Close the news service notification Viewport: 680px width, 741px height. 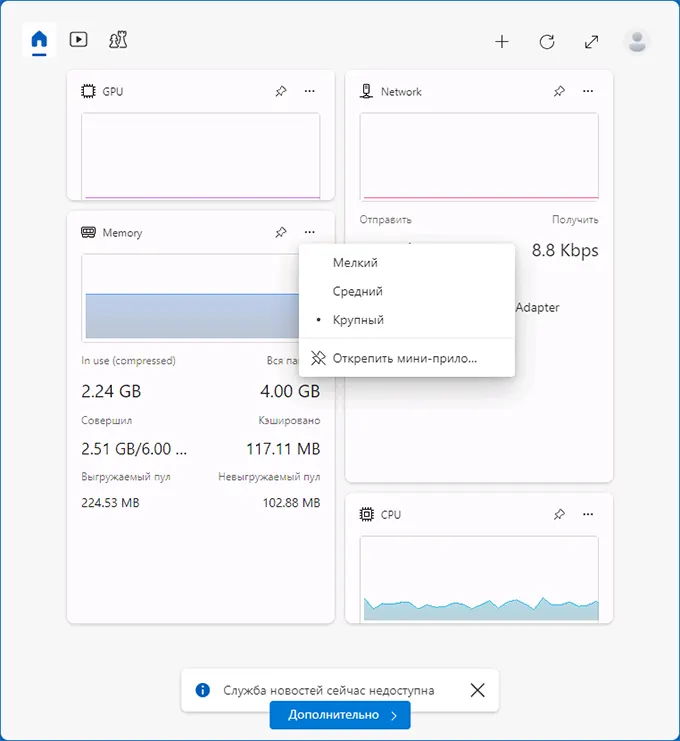click(478, 690)
